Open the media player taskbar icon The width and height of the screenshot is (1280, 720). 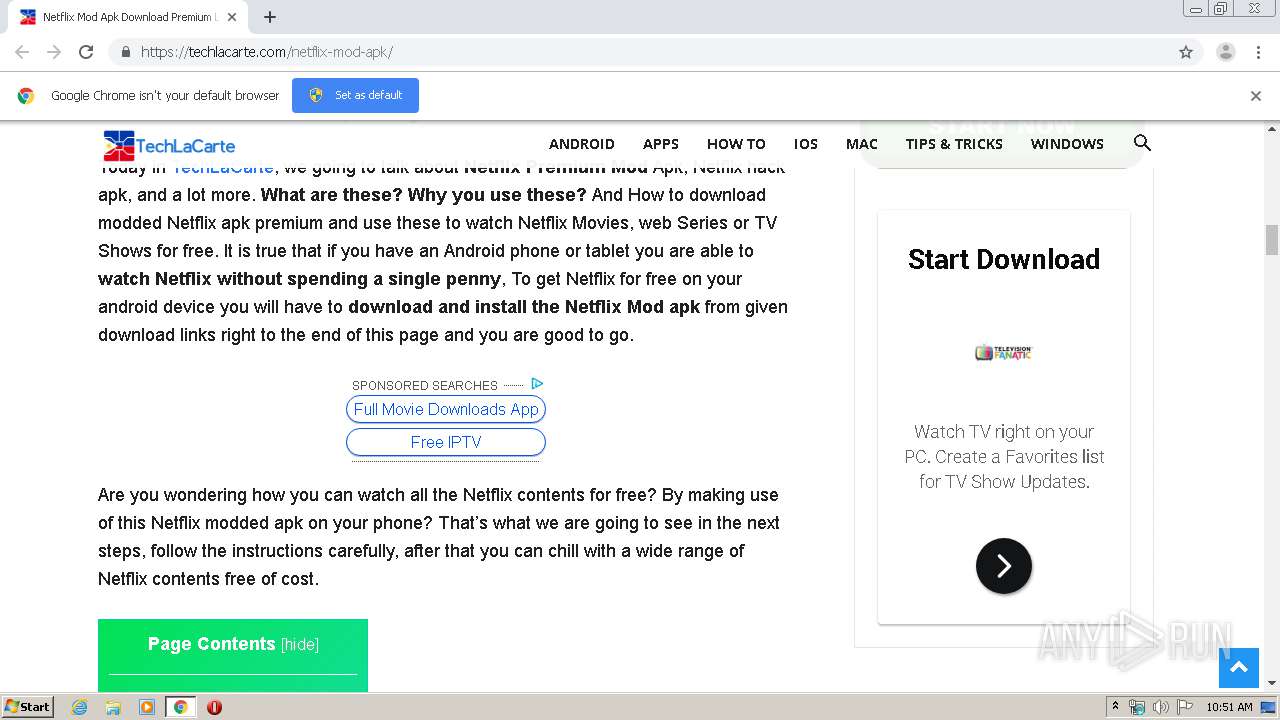coord(147,707)
